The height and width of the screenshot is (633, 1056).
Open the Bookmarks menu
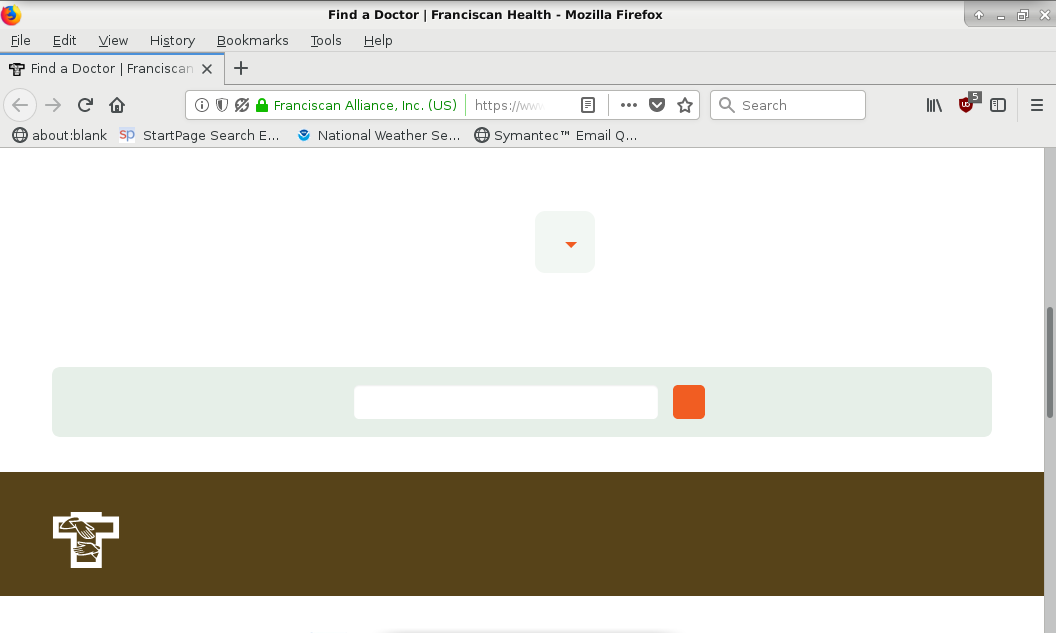pos(252,40)
